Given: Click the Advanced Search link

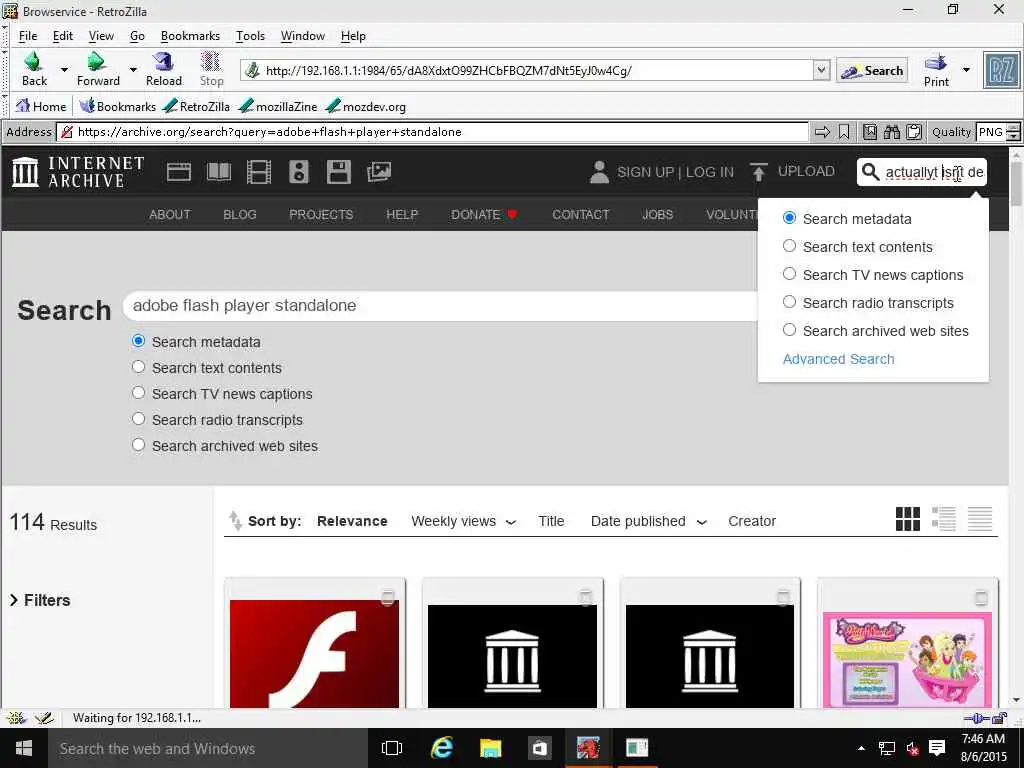Looking at the screenshot, I should (x=839, y=359).
